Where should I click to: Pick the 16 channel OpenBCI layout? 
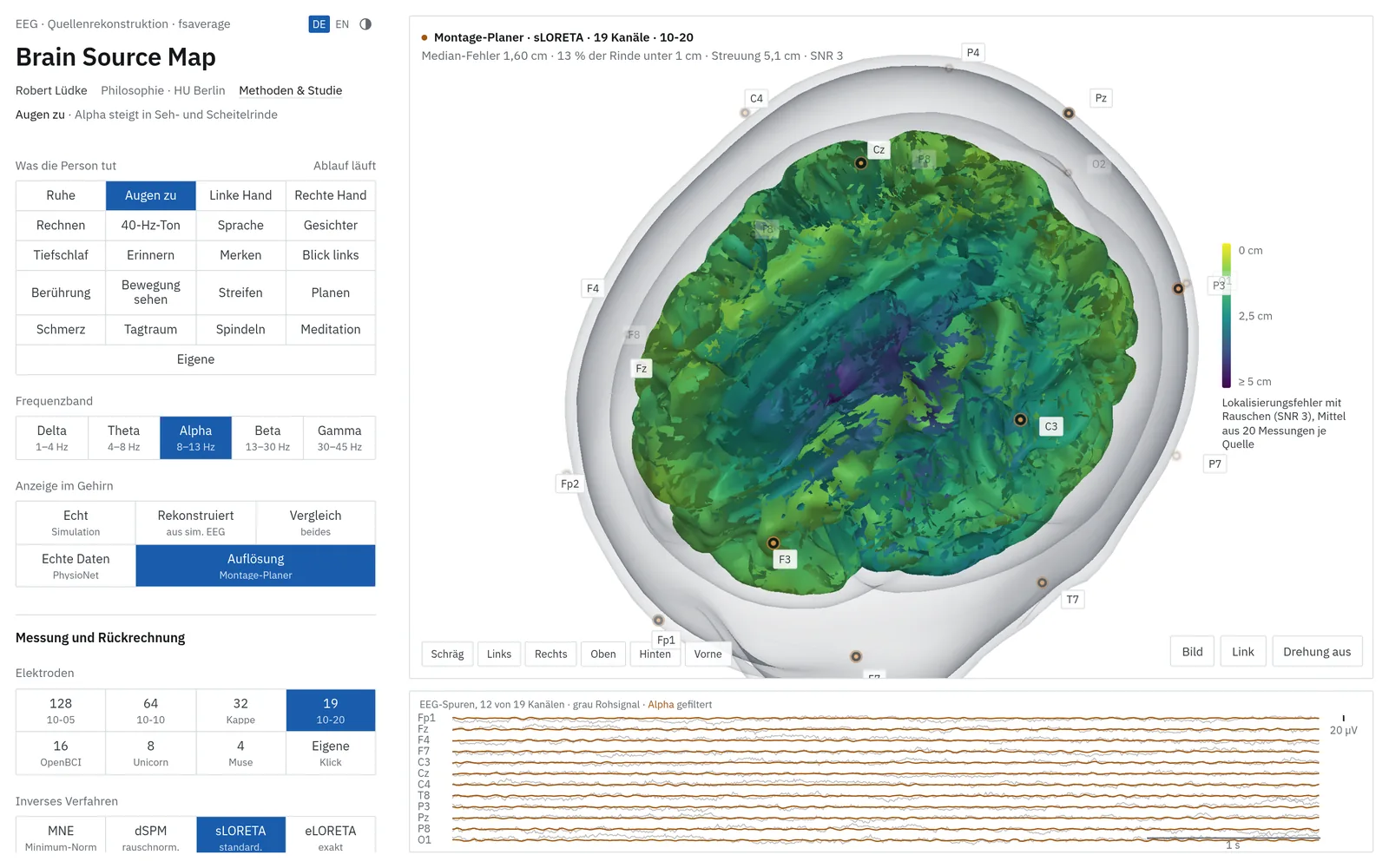click(x=61, y=753)
